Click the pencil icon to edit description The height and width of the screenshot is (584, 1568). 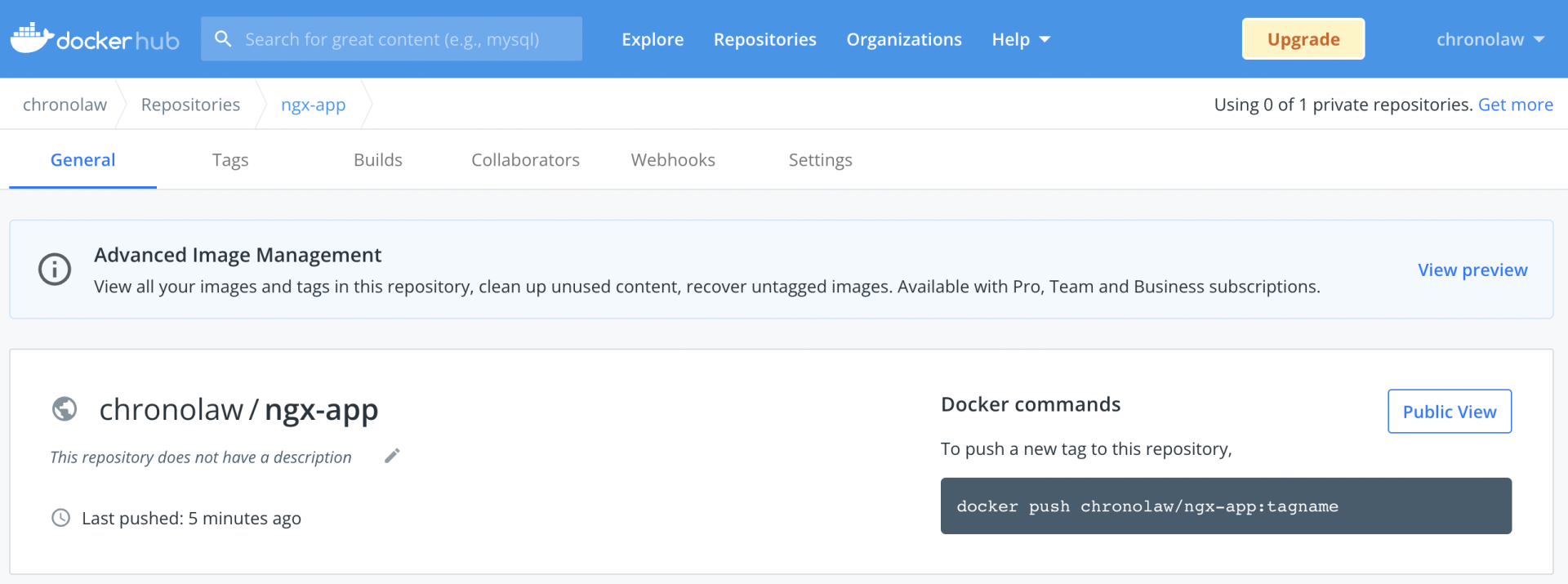coord(392,456)
